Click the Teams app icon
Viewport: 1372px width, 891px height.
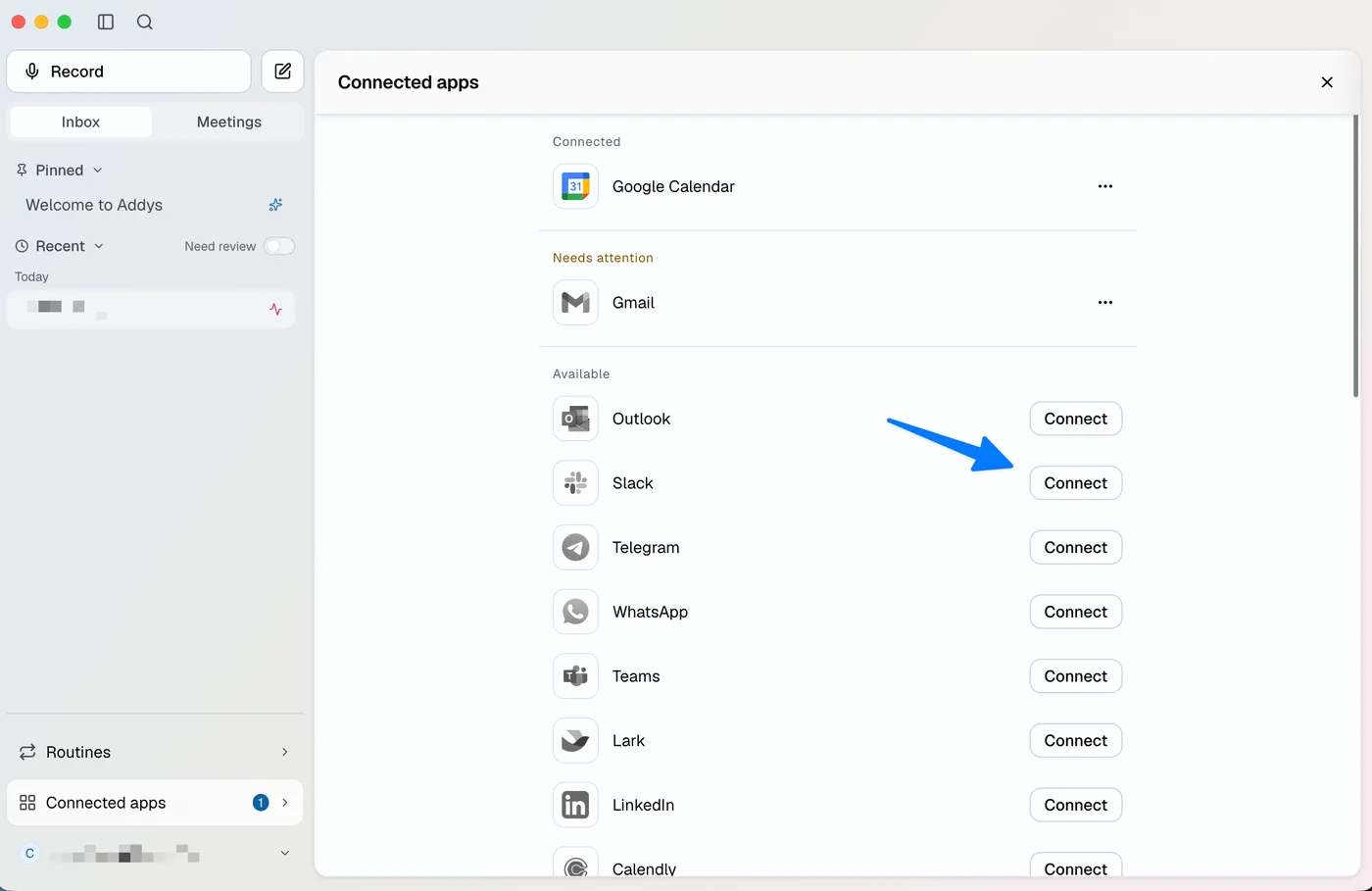coord(575,676)
